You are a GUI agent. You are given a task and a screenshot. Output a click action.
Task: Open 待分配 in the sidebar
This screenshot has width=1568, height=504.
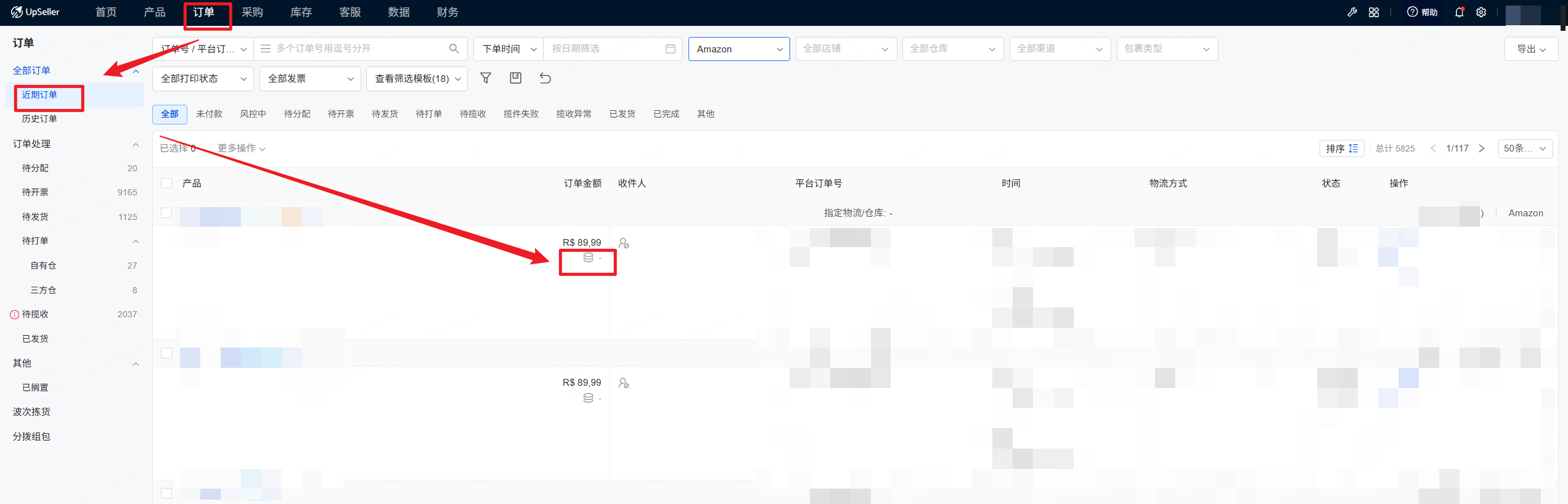coord(35,168)
